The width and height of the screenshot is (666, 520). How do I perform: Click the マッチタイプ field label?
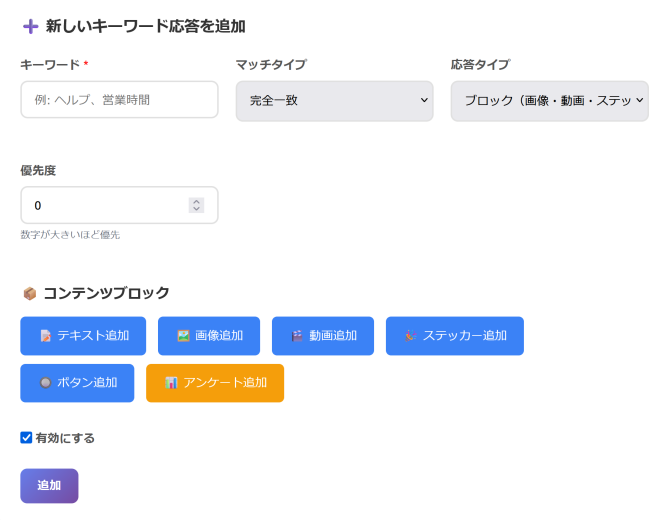coord(271,65)
